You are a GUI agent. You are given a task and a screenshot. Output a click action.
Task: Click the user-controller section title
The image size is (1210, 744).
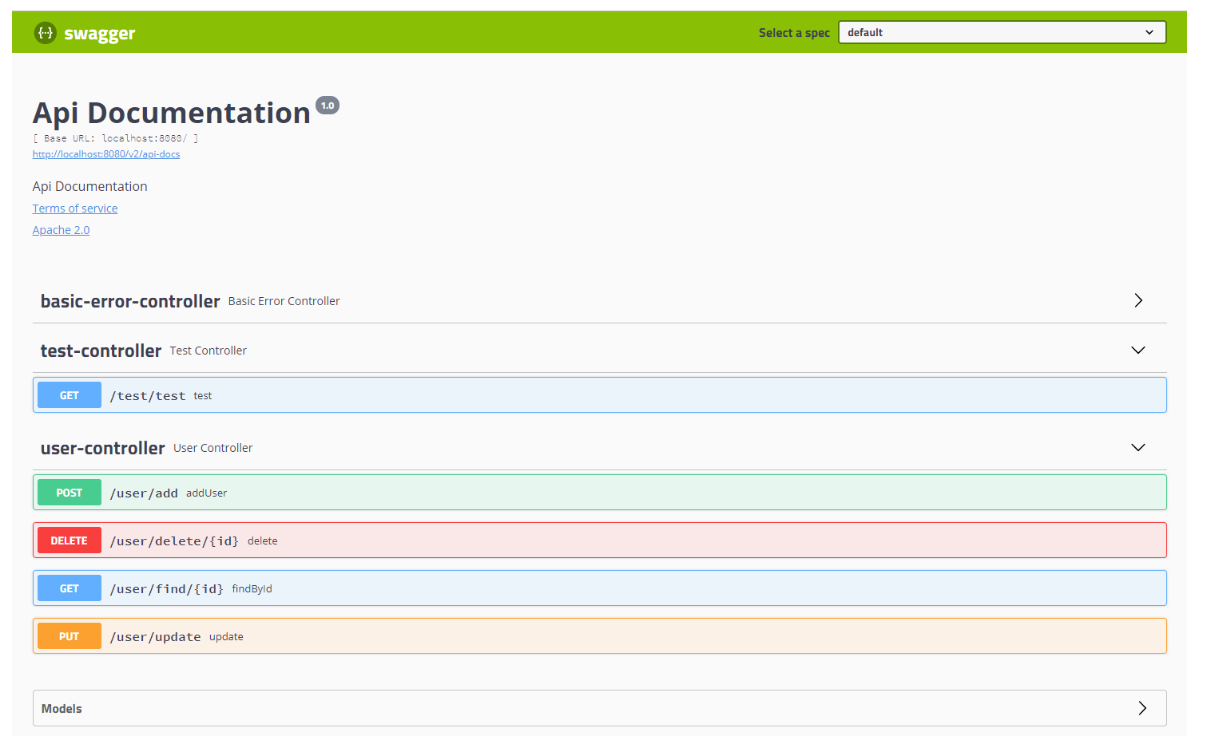102,448
